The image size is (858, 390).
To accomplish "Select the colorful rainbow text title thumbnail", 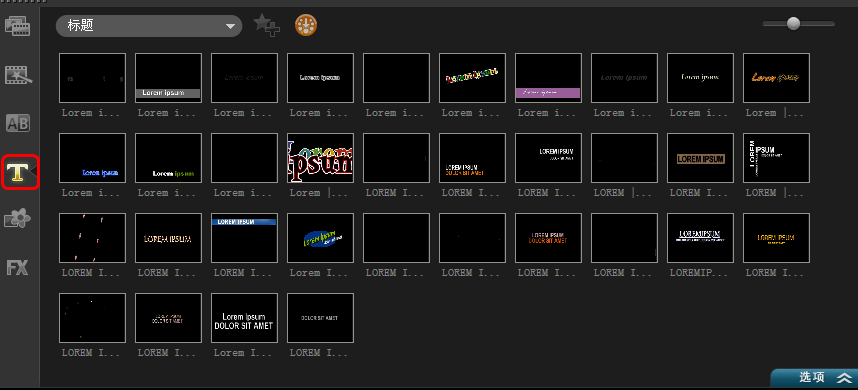I will [x=472, y=78].
